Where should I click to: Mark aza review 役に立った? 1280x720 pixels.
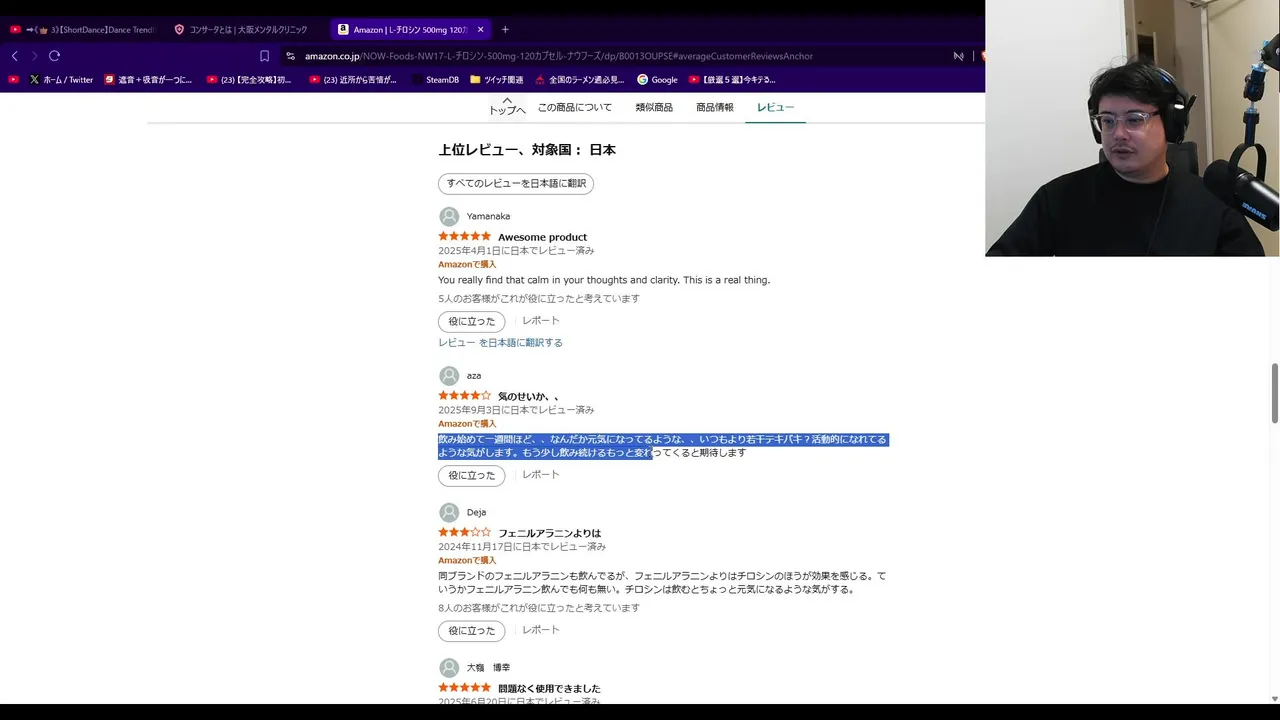471,476
